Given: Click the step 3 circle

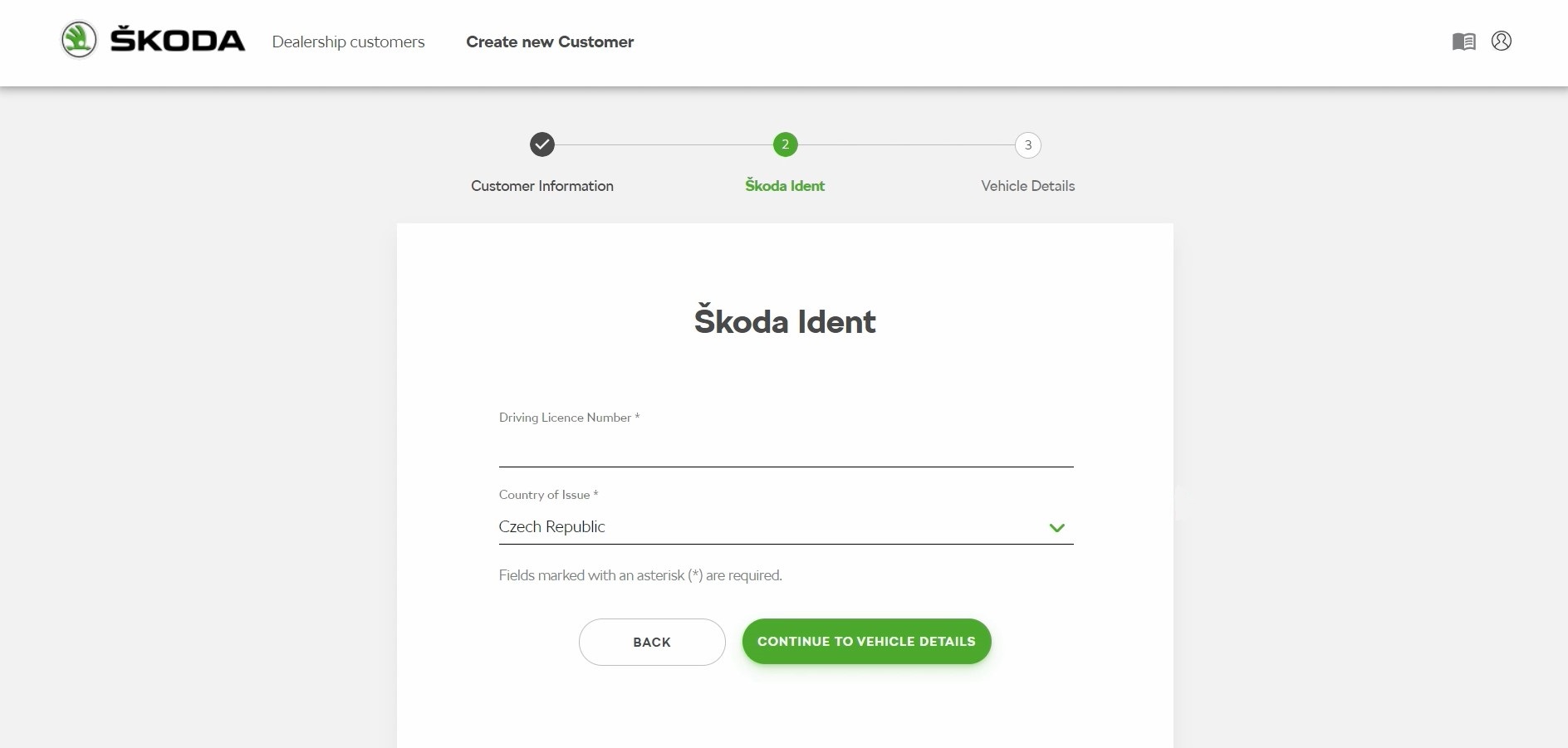Looking at the screenshot, I should coord(1027,144).
